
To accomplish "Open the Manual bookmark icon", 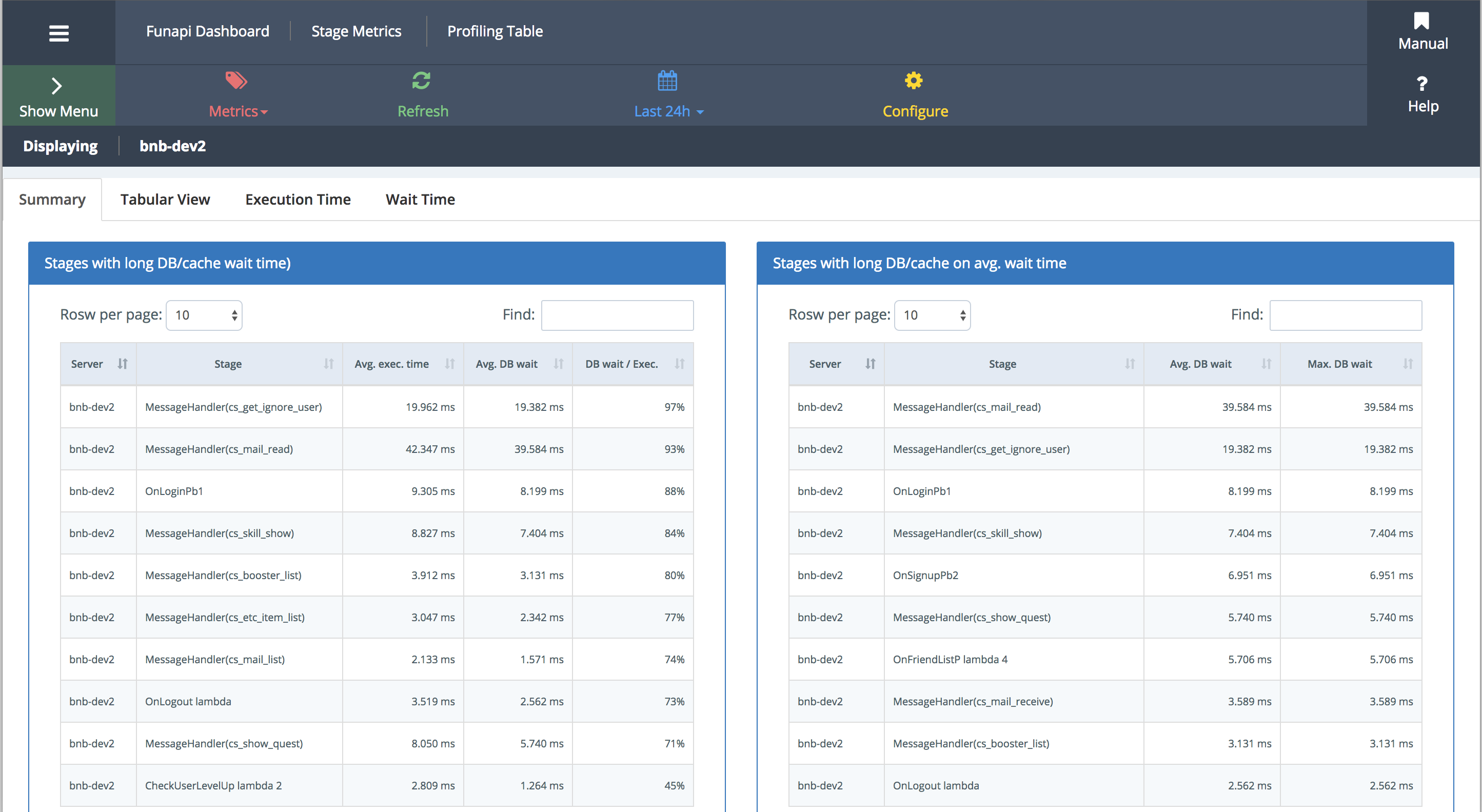I will 1421,22.
